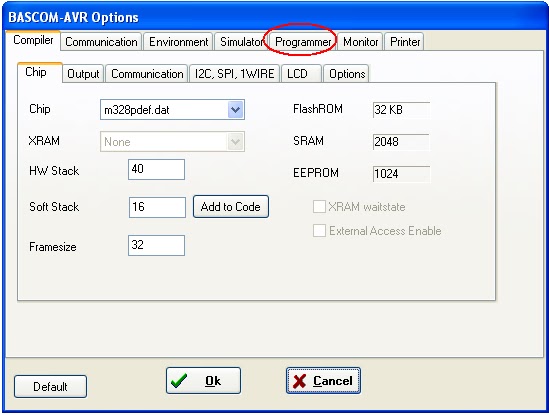
Task: Click the Soft Stack label
Action: pos(54,207)
